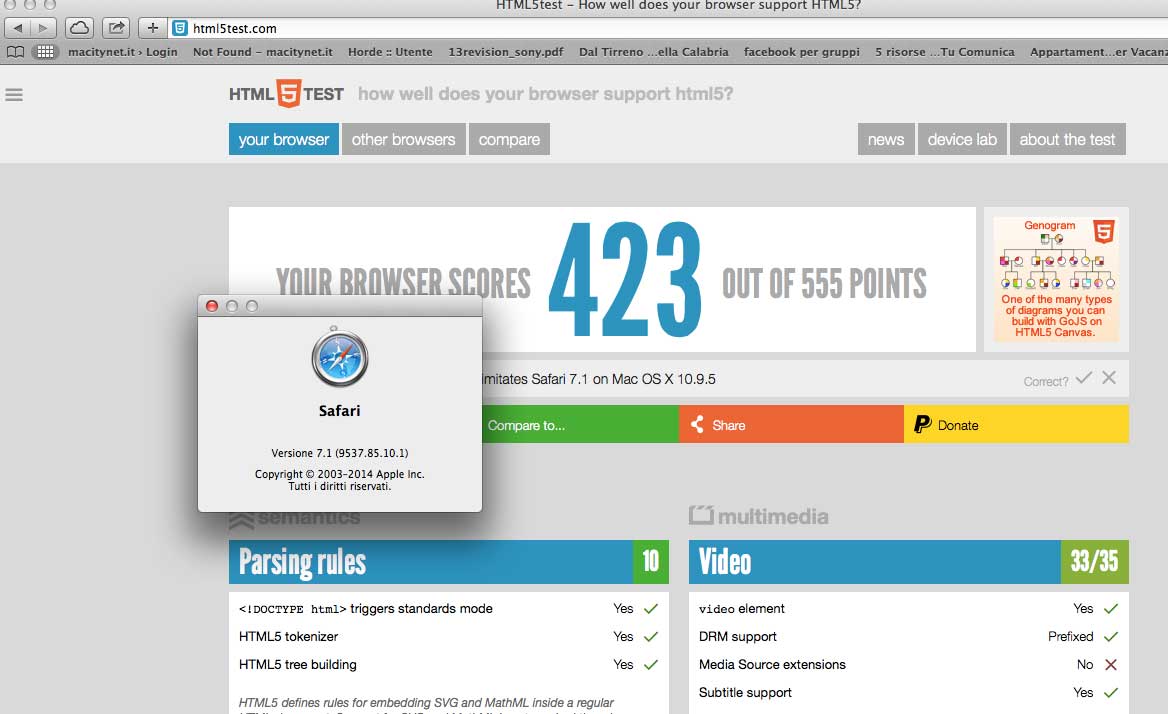
Task: Click 'Prefixed' result for DRM support
Action: (1070, 637)
